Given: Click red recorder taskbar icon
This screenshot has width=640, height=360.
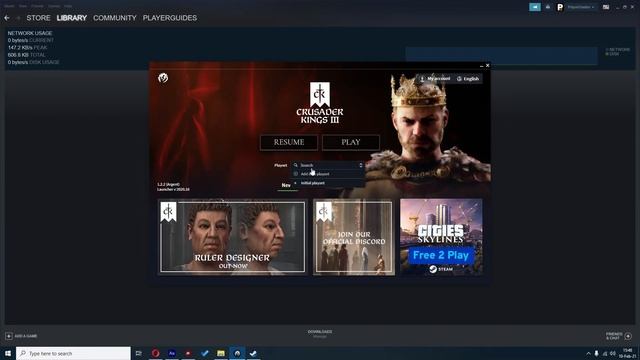Looking at the screenshot, I should [x=188, y=353].
